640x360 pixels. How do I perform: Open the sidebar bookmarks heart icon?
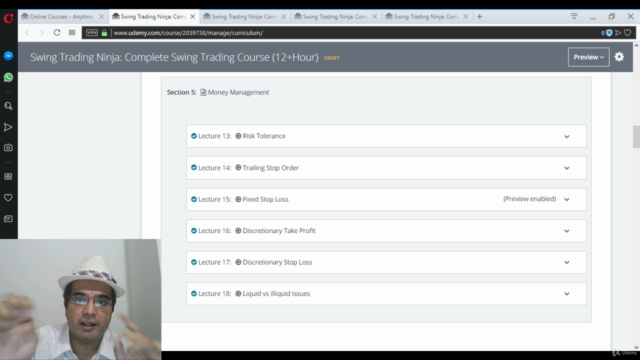(8, 198)
